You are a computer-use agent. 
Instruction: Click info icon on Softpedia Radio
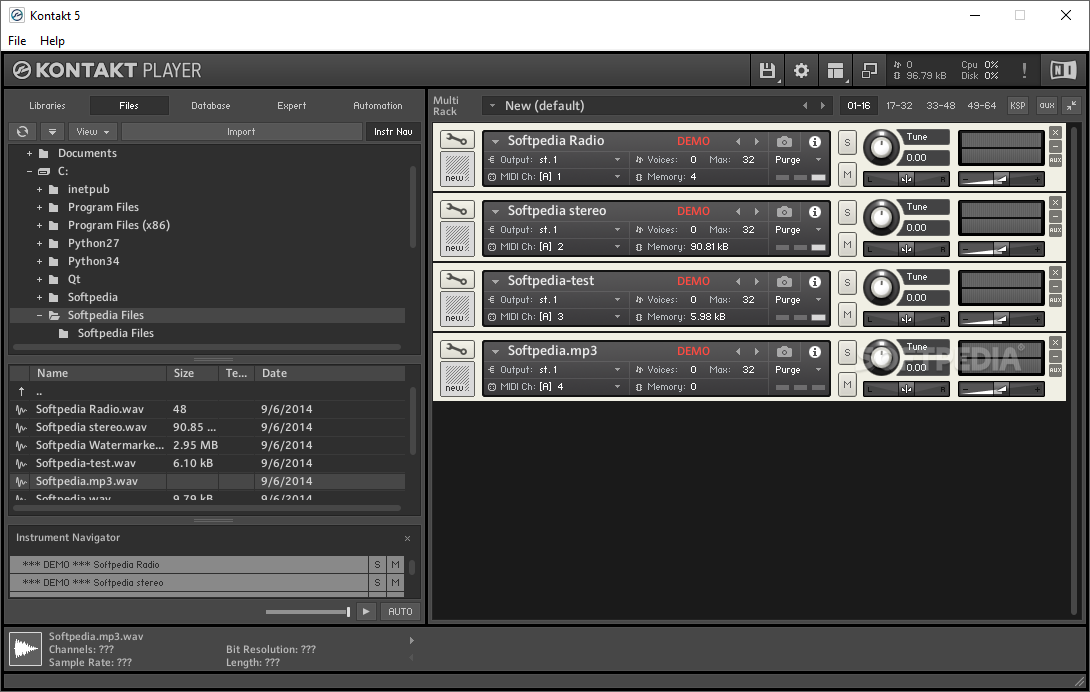[815, 142]
